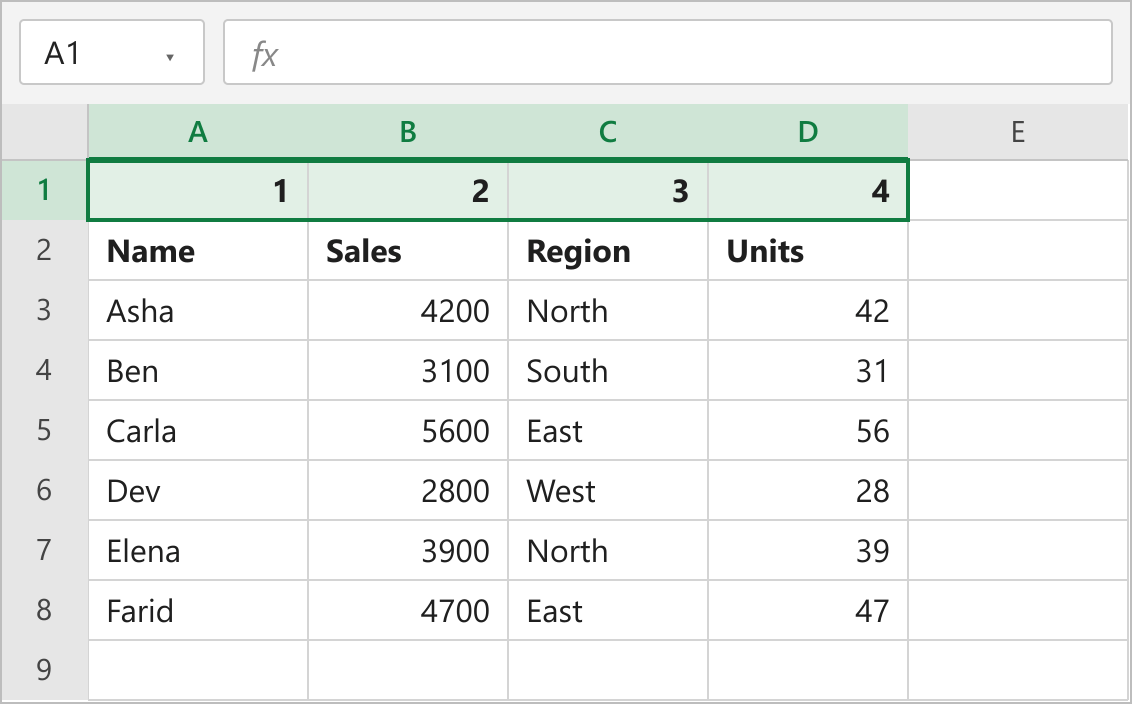Select the cell with 42

pos(808,310)
